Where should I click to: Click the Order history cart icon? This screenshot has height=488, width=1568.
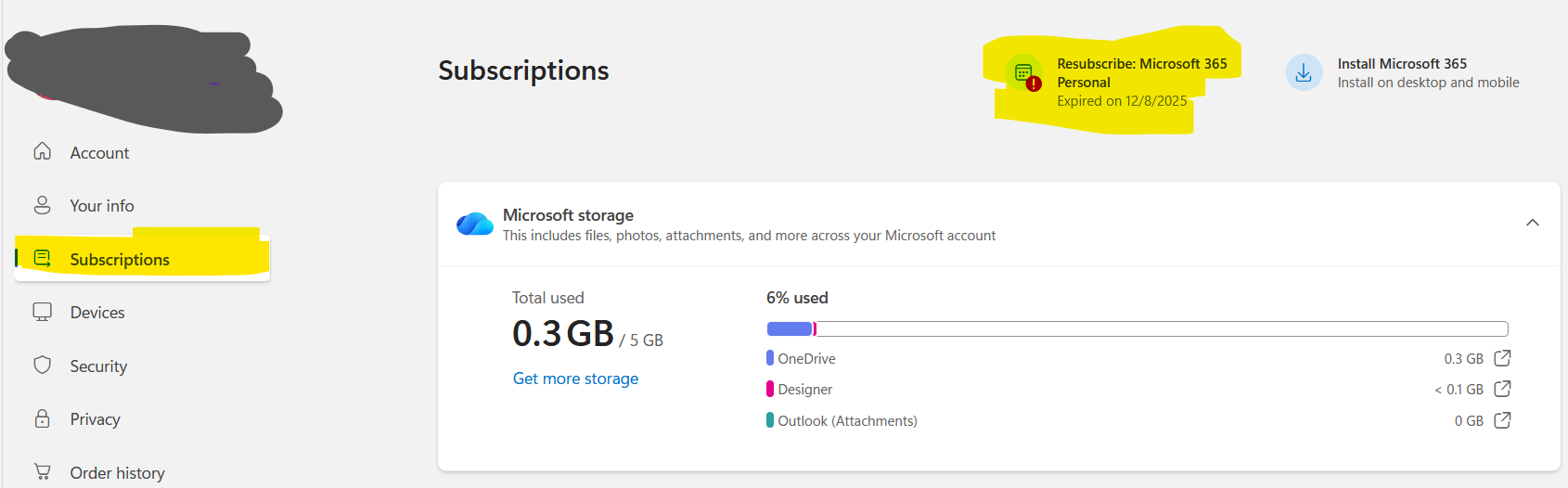43,471
